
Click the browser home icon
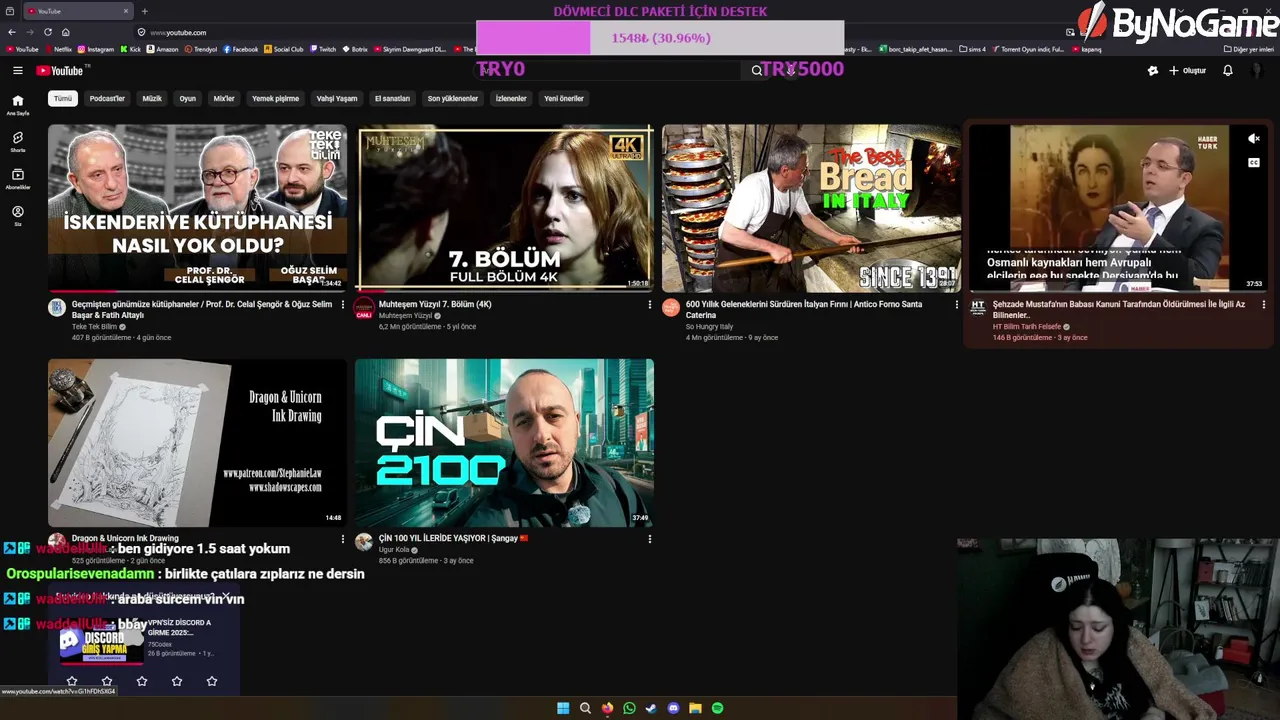click(65, 32)
